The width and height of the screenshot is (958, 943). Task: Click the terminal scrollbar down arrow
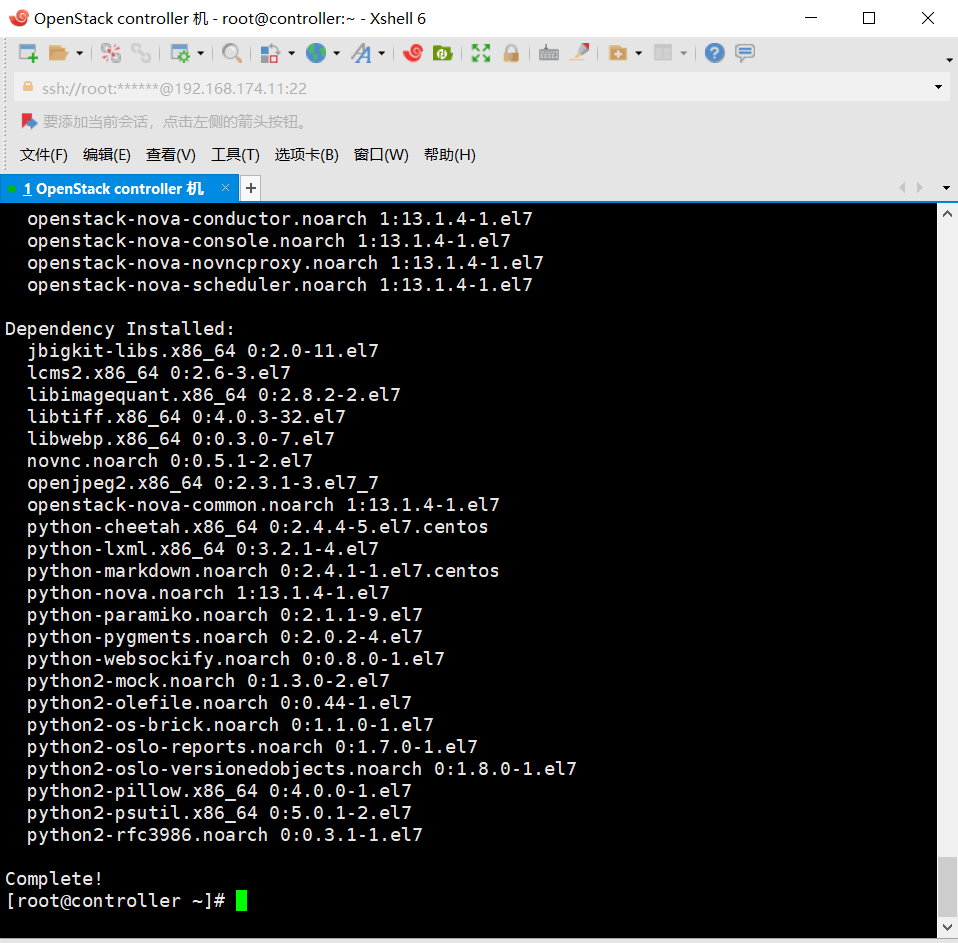click(948, 928)
